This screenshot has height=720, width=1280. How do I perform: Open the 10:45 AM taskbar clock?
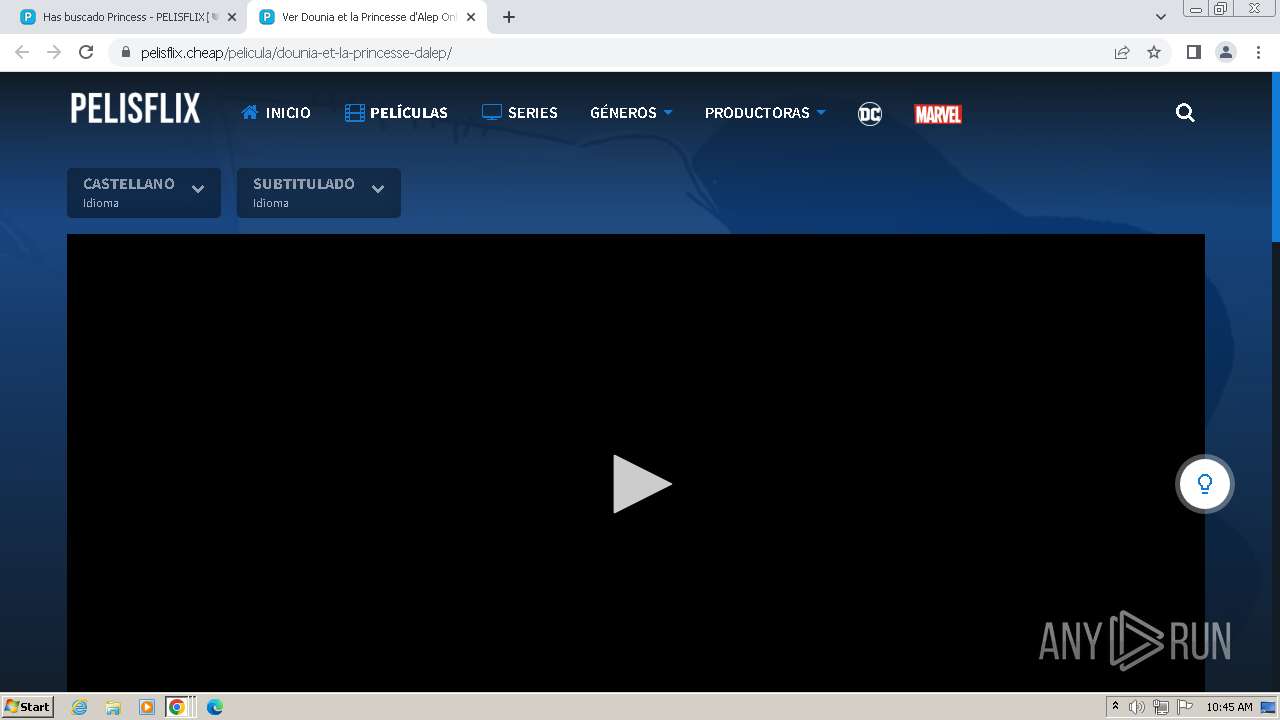pos(1229,707)
